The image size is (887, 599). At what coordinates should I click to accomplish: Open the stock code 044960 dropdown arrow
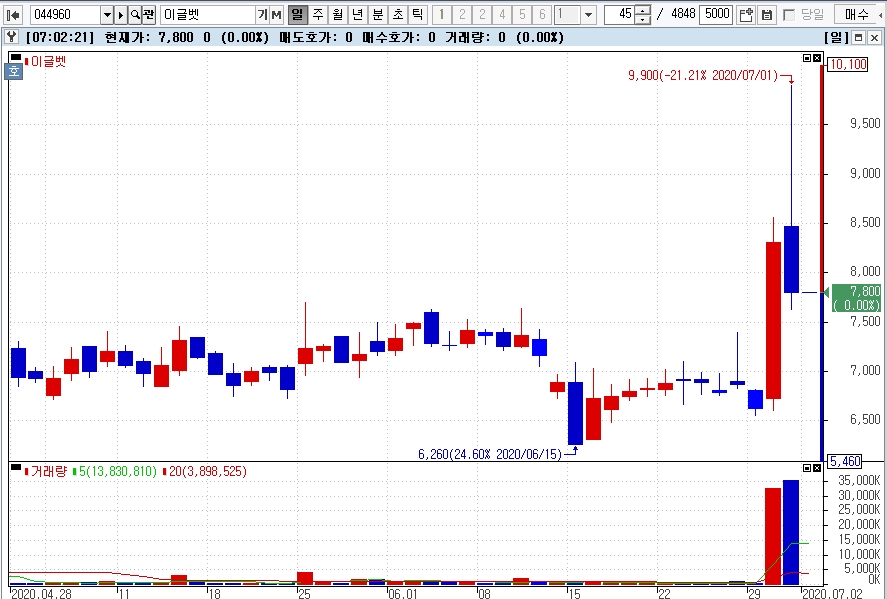click(x=107, y=15)
